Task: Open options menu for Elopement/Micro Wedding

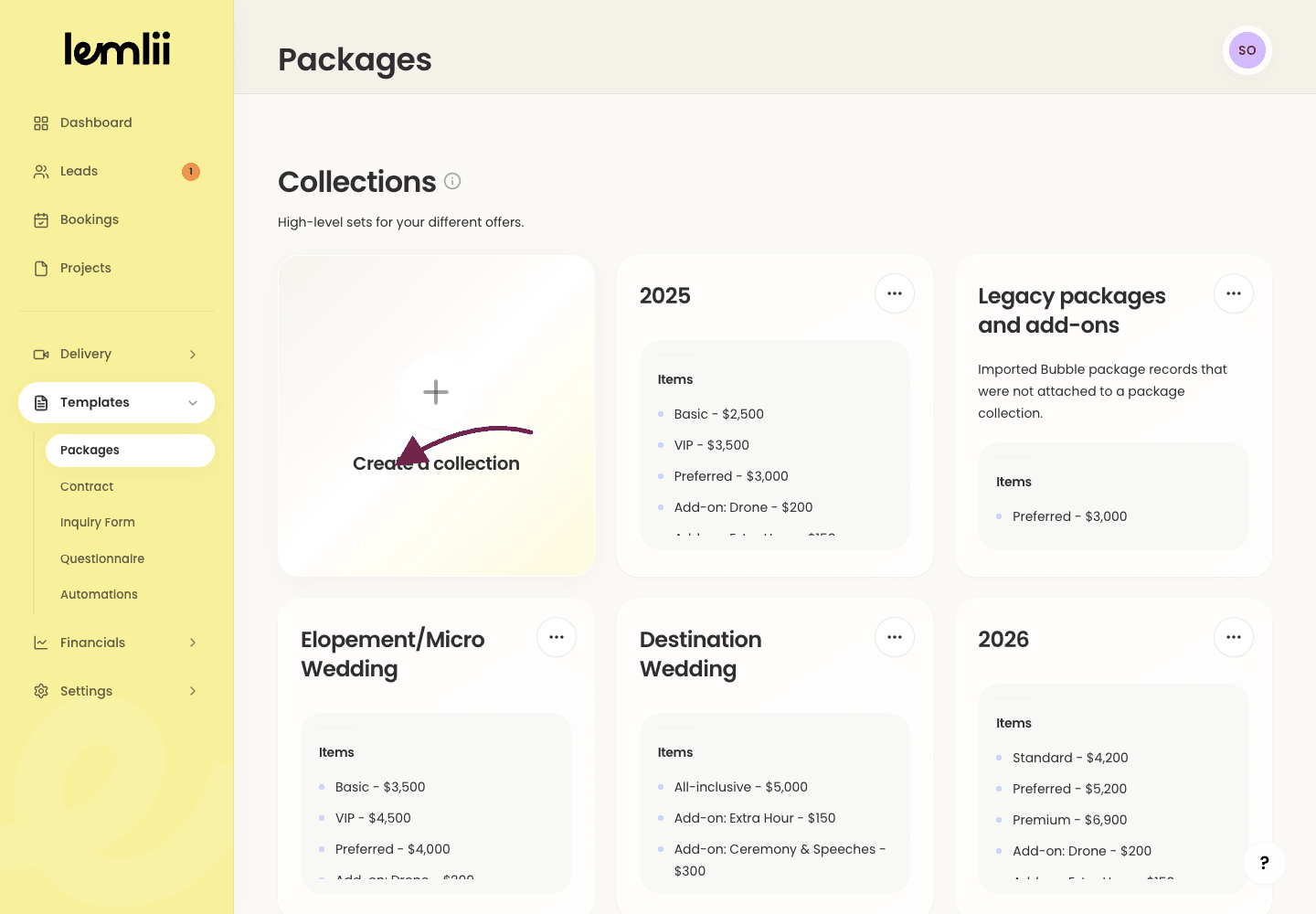Action: 557,637
